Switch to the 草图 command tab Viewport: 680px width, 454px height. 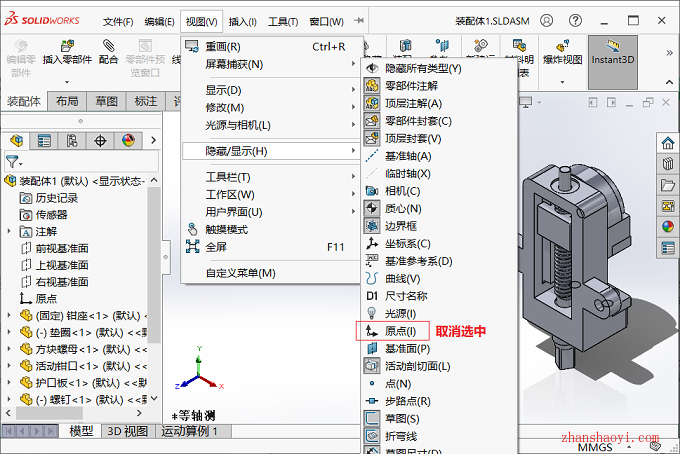[106, 101]
